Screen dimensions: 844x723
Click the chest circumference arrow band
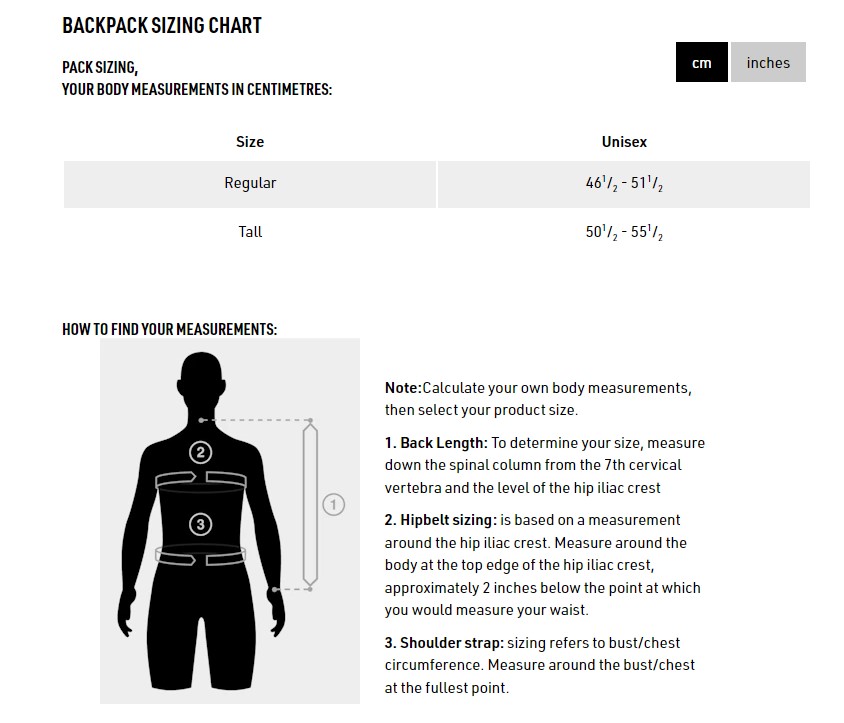(x=200, y=479)
